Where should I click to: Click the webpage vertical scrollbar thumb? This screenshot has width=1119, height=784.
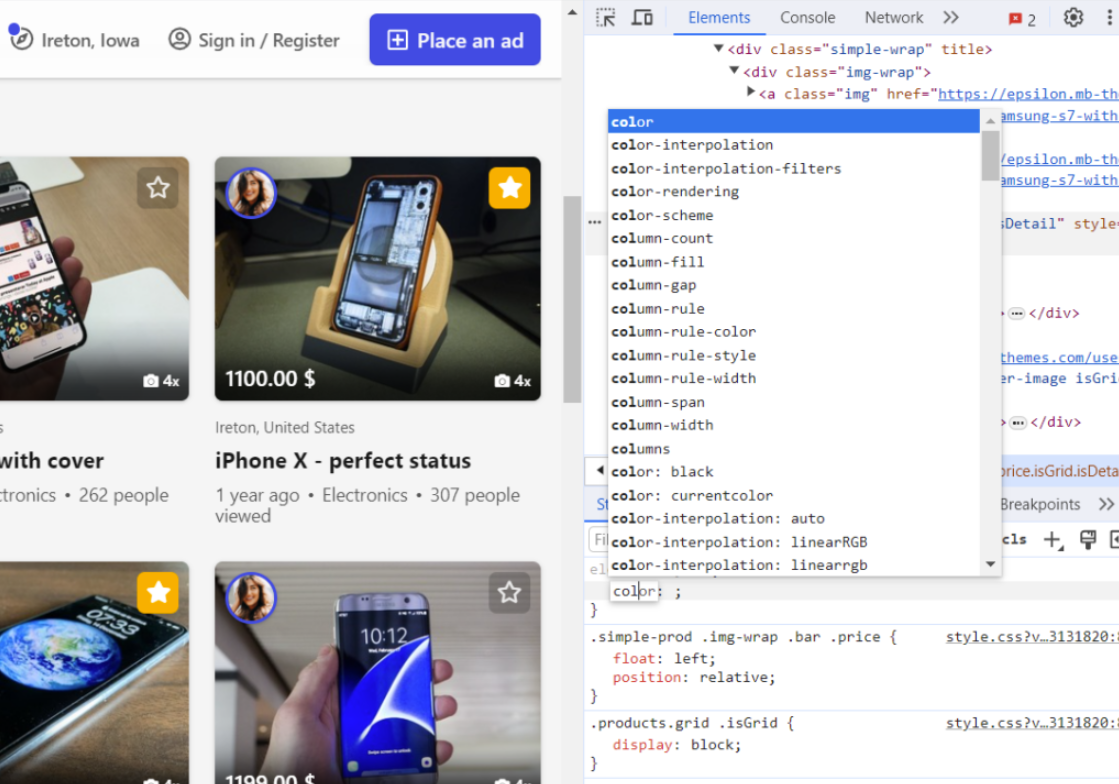tap(572, 299)
